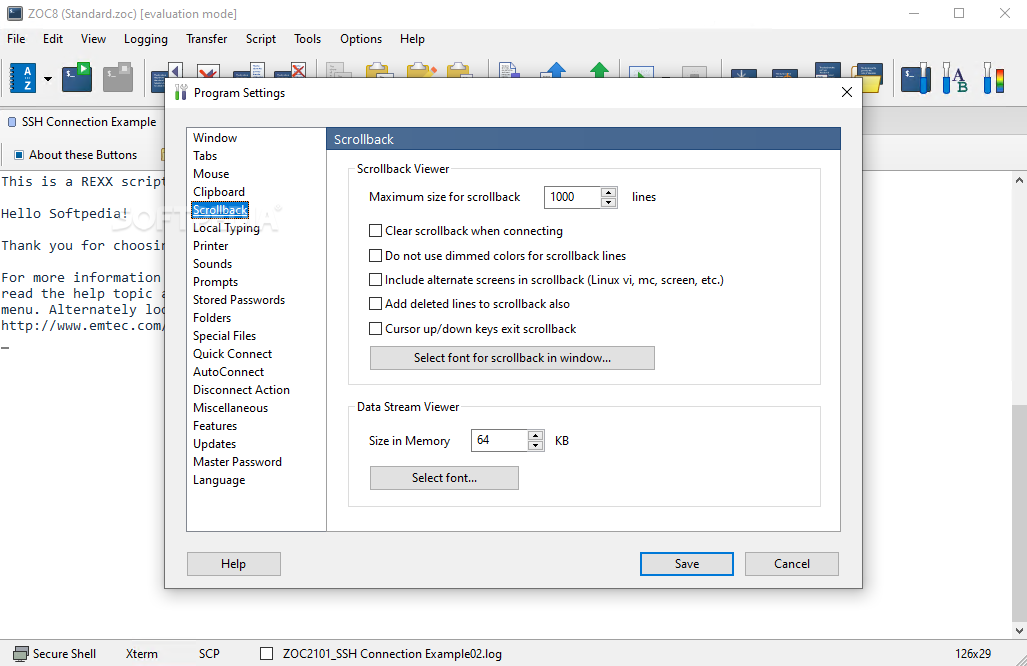Click the ZOC8 application title bar icon

coord(14,13)
